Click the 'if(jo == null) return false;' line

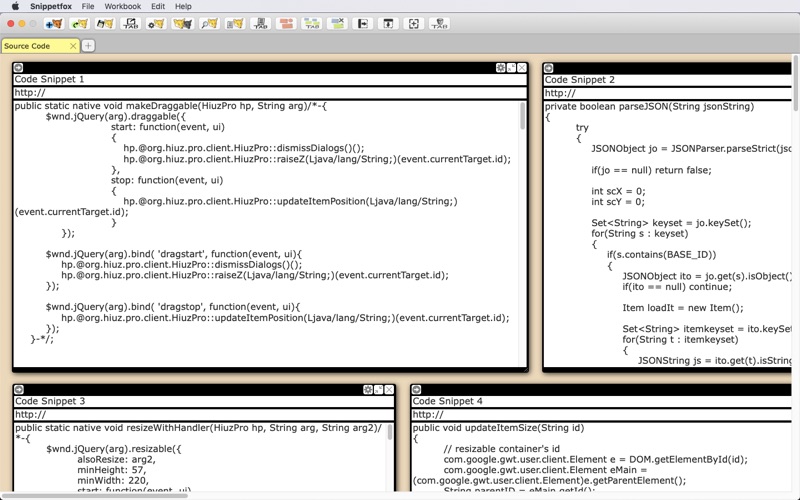coord(651,170)
